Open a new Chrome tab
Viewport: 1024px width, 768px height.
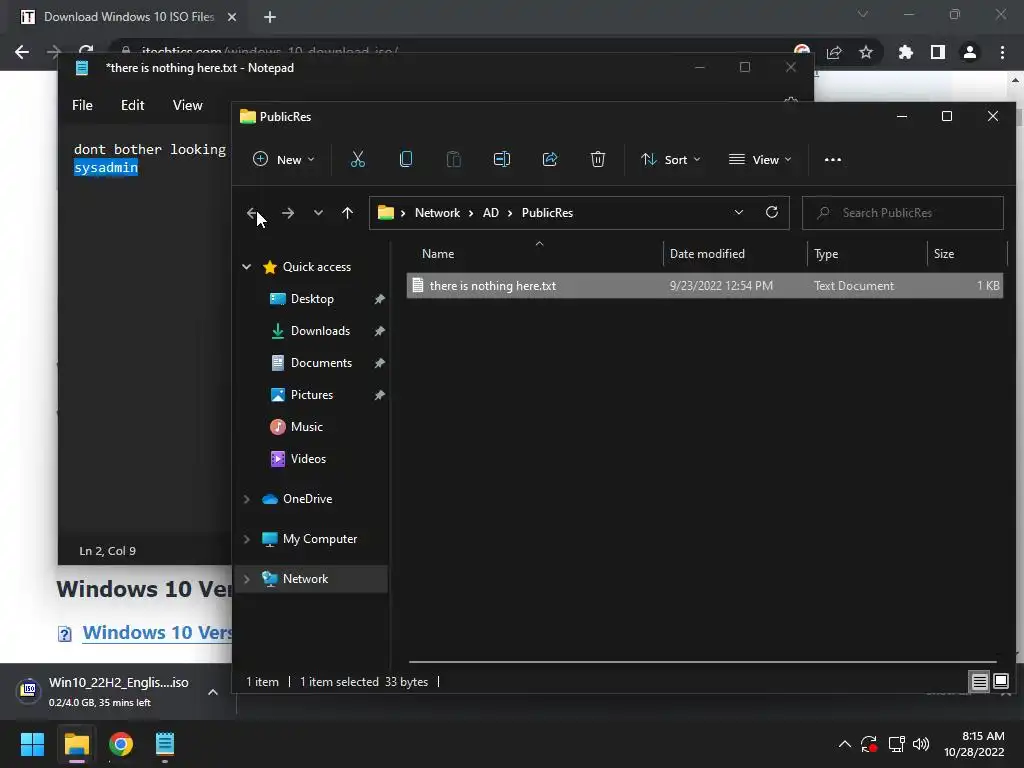point(270,17)
